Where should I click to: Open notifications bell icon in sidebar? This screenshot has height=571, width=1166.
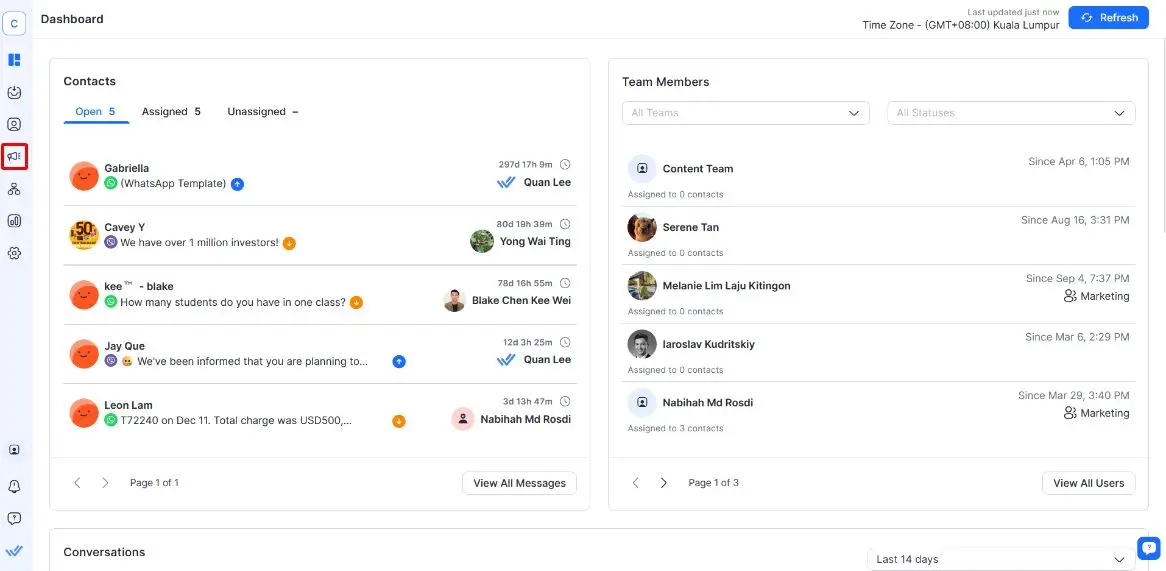pos(14,486)
